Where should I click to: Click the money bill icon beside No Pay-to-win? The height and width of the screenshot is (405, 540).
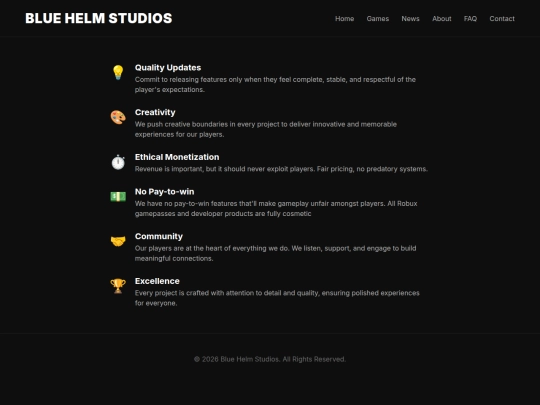coord(118,197)
